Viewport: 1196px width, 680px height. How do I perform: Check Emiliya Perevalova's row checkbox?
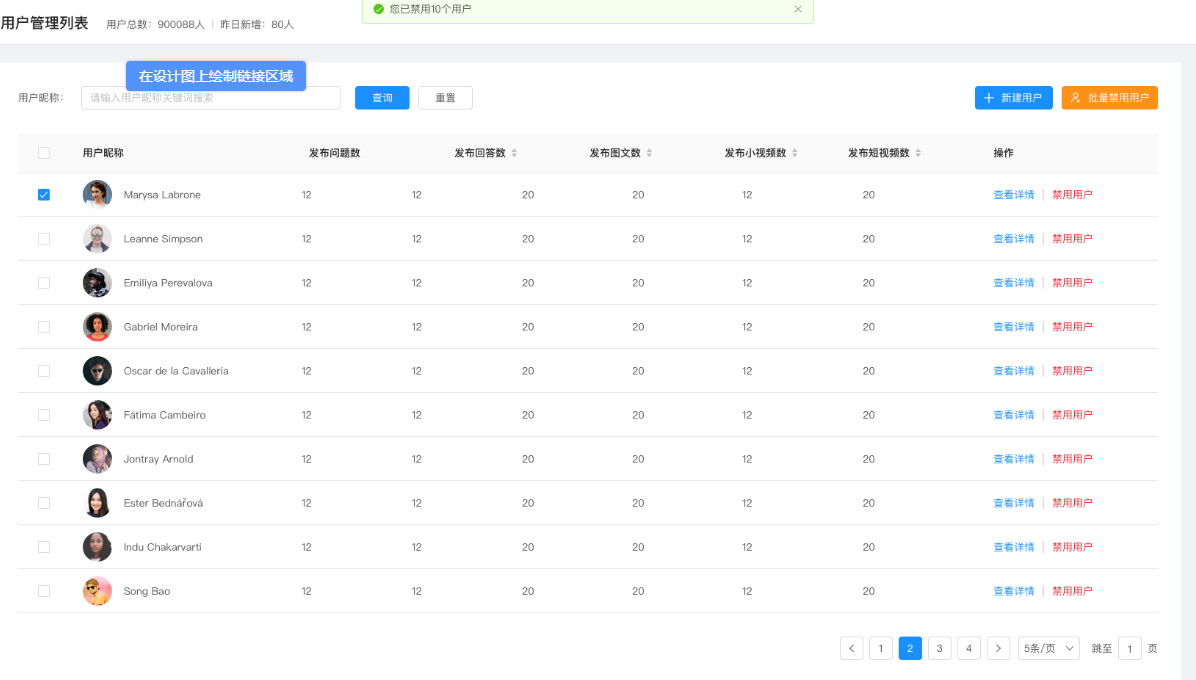tap(44, 283)
